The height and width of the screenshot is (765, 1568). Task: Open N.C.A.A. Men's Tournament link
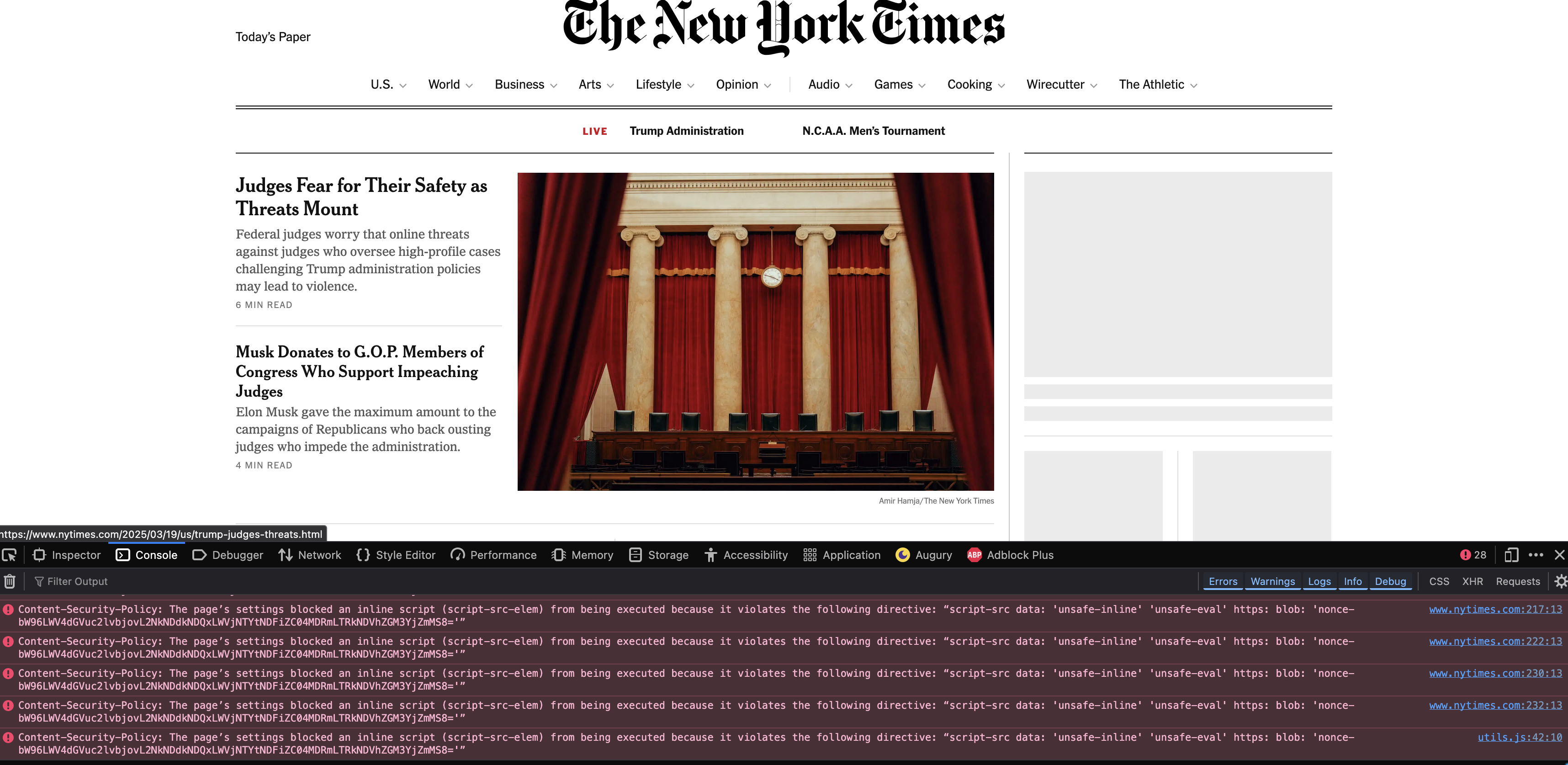874,131
